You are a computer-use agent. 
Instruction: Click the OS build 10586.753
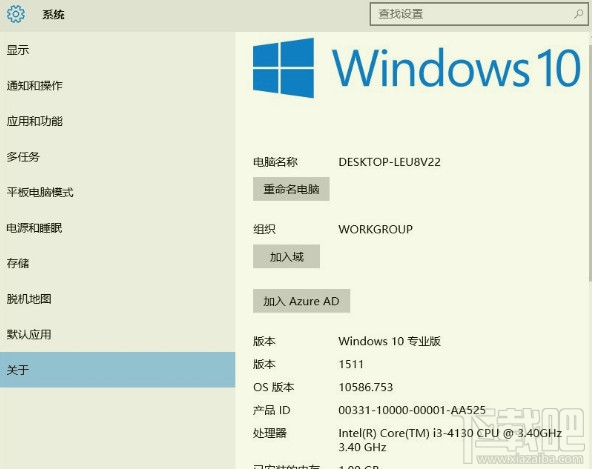(365, 387)
